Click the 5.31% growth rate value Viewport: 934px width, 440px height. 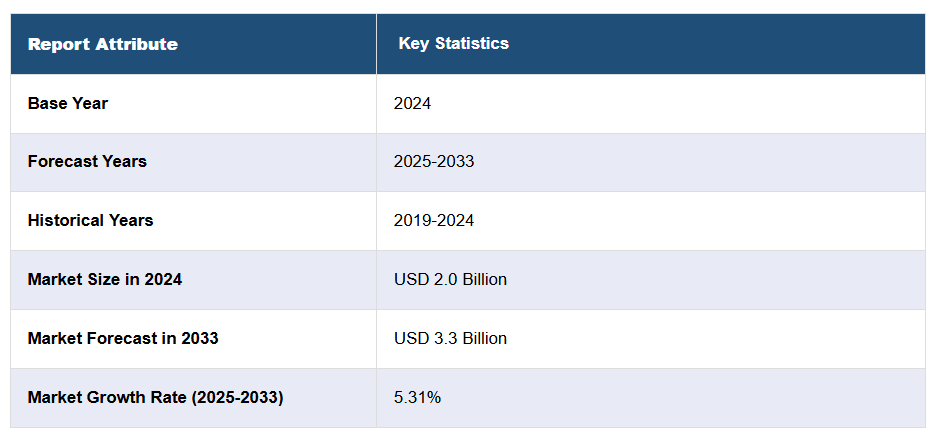(417, 397)
